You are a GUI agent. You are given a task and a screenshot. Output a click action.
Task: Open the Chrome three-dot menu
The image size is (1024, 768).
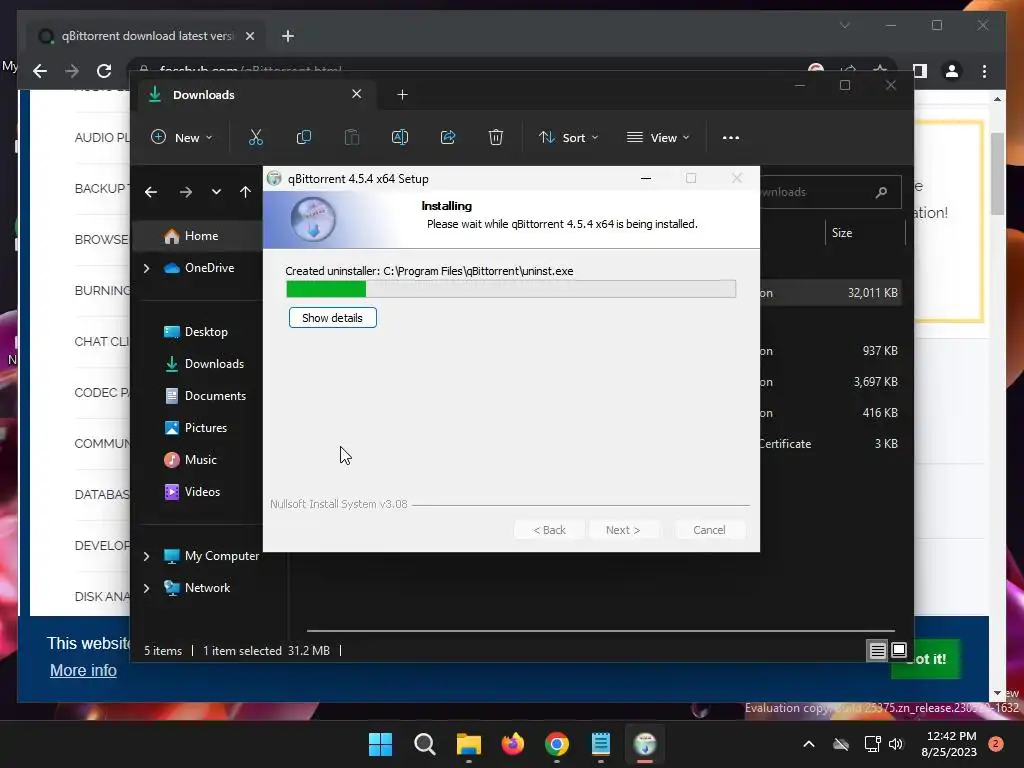pyautogui.click(x=984, y=71)
